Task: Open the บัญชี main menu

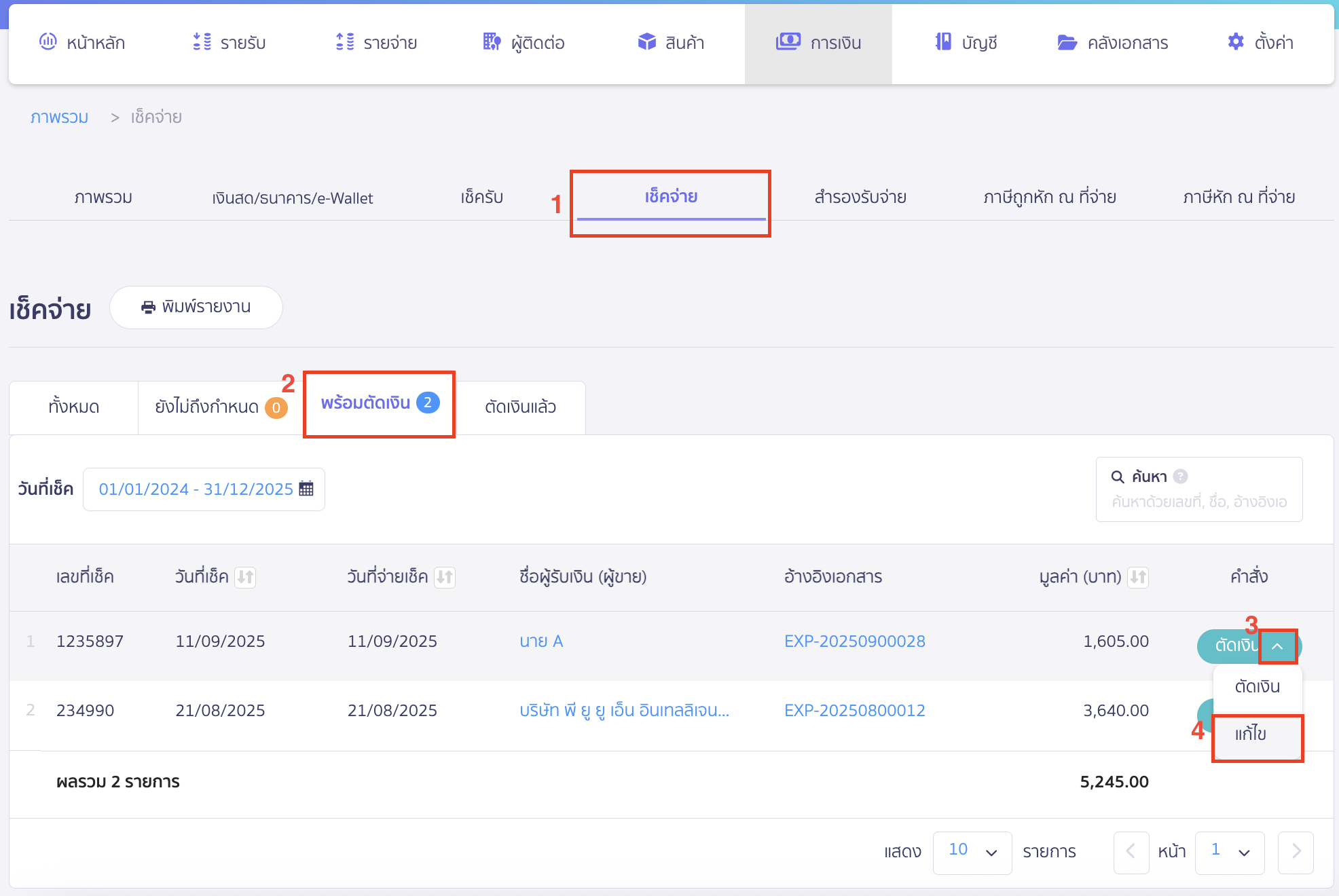Action: coord(966,43)
